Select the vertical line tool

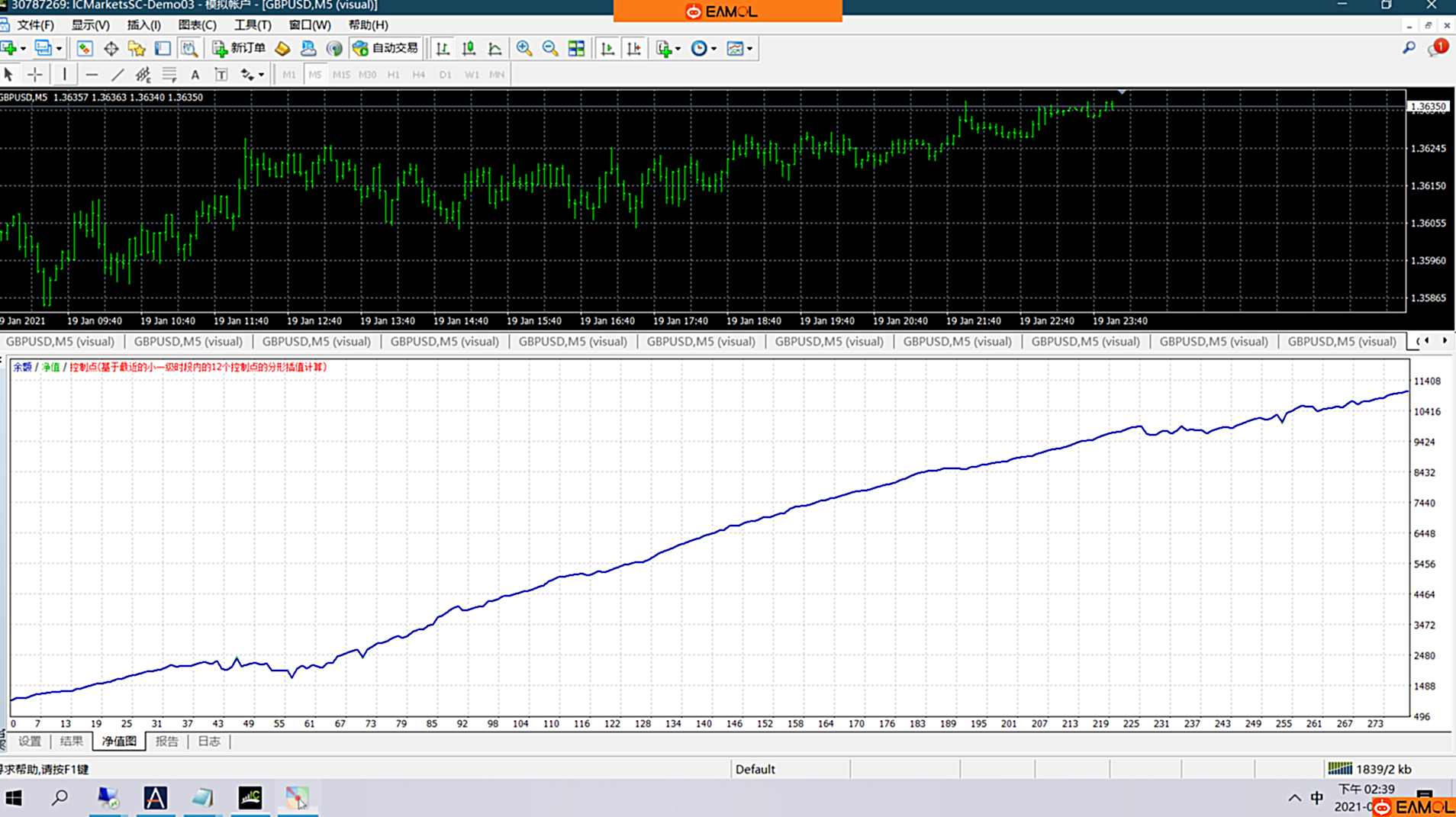[x=65, y=74]
